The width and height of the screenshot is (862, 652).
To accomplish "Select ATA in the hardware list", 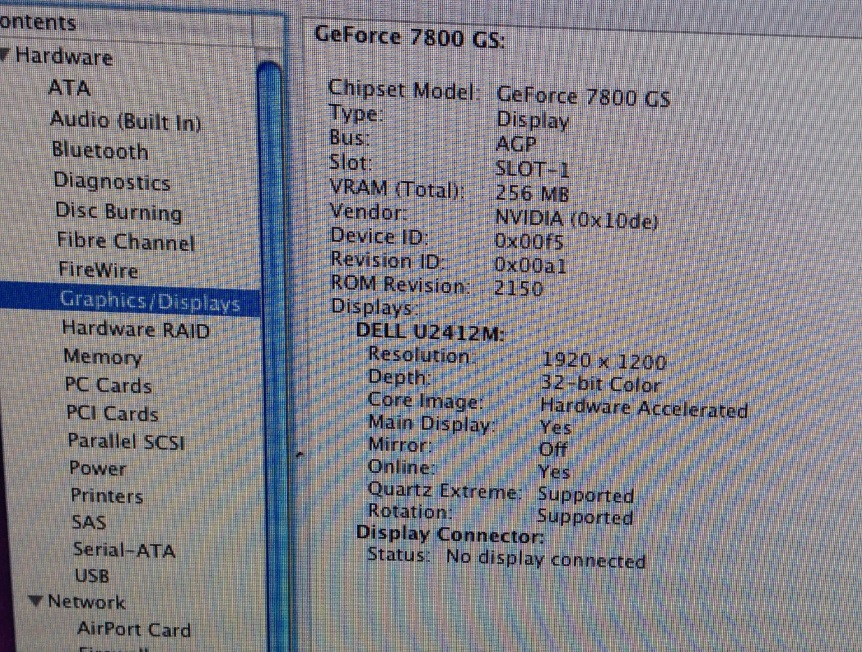I will tap(69, 89).
